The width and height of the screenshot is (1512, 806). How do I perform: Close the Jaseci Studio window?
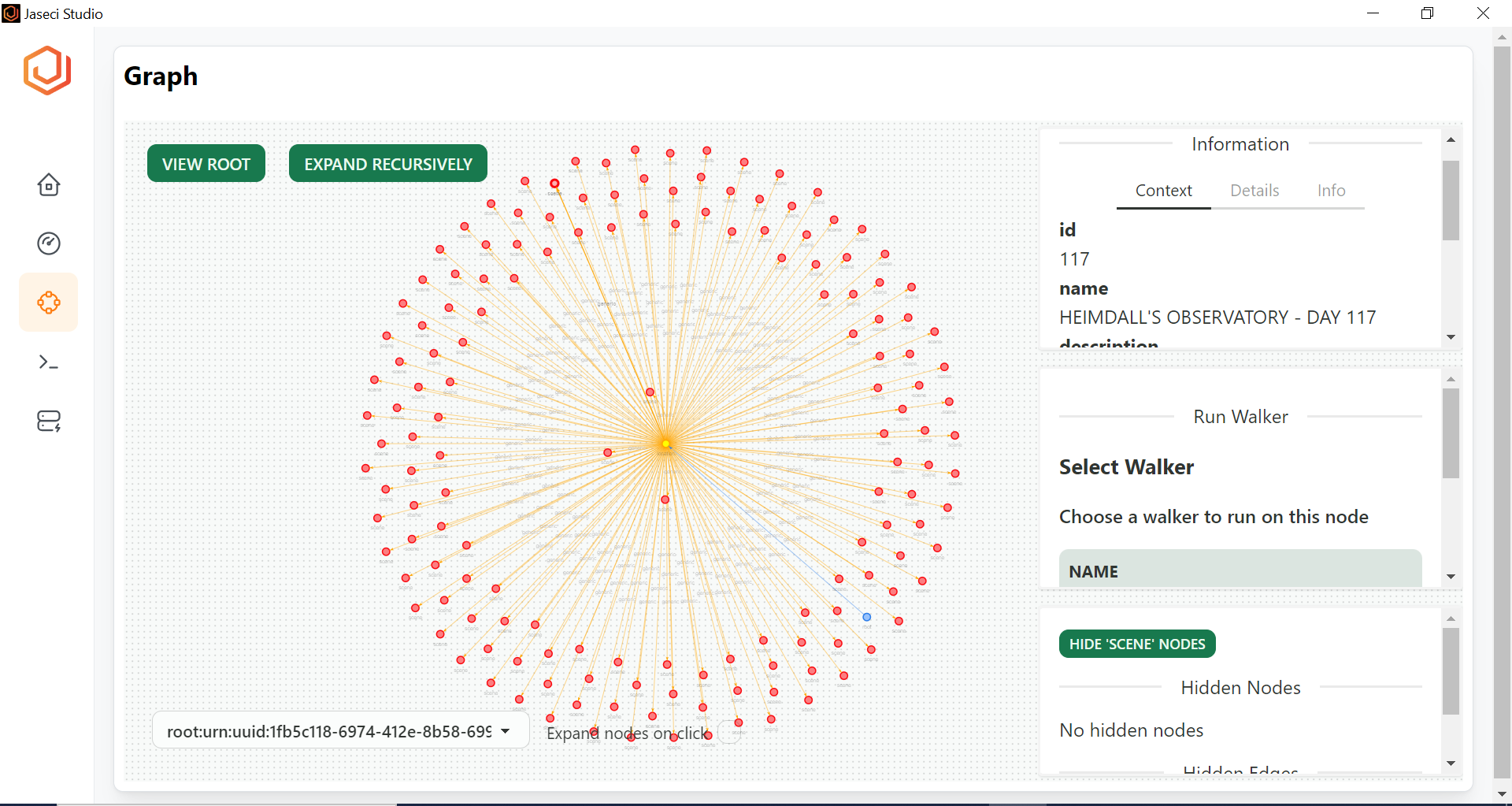[1483, 13]
